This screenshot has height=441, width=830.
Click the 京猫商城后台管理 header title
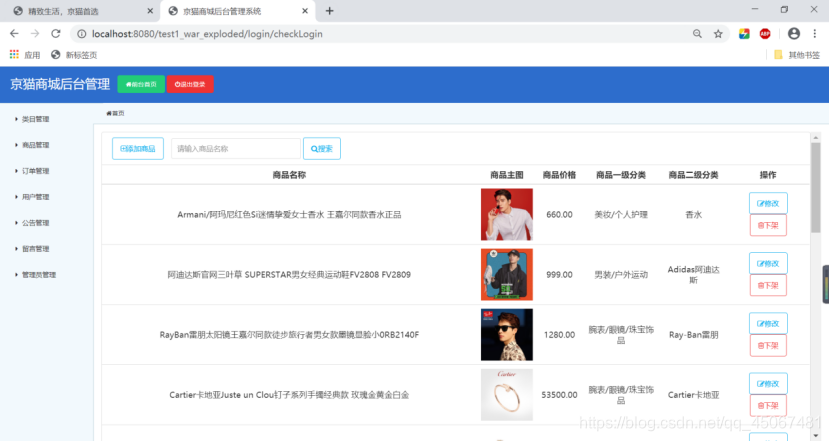[60, 84]
